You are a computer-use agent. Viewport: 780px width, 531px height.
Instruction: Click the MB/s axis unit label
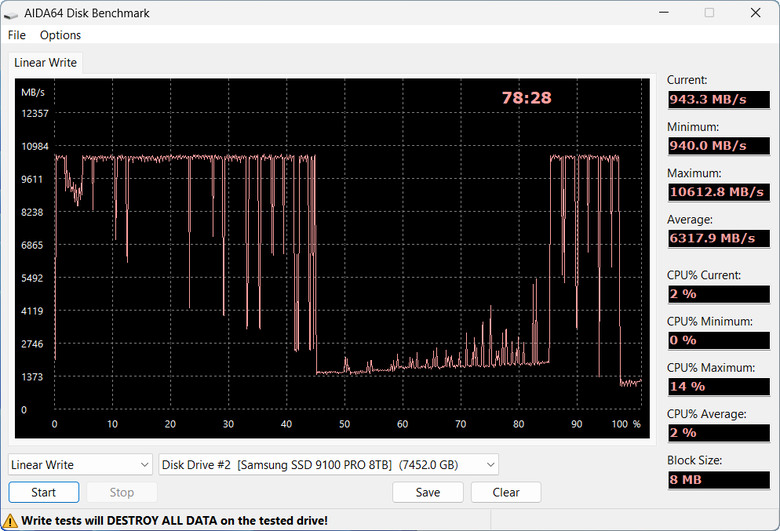click(33, 92)
